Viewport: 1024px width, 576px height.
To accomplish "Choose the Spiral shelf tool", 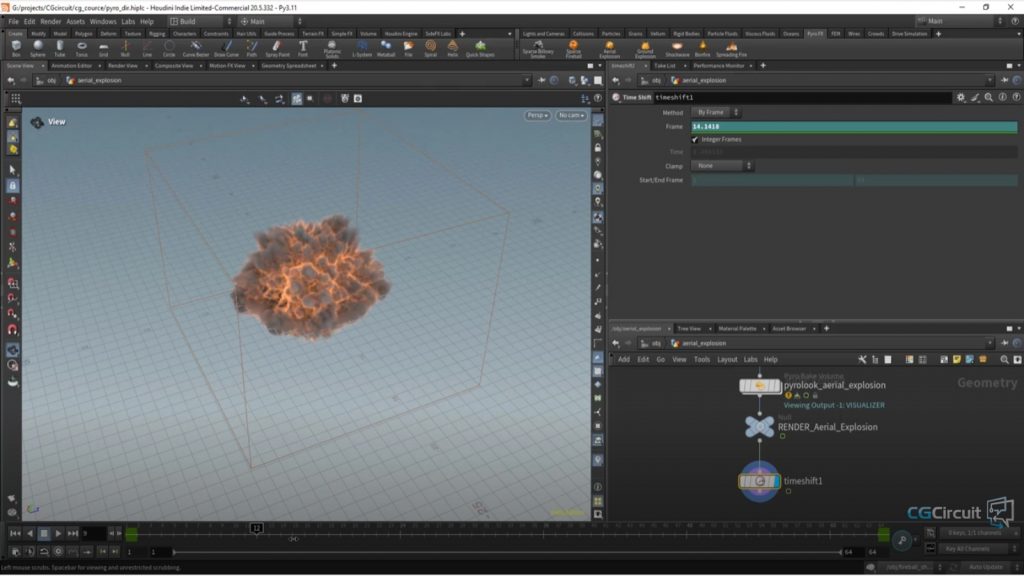I will click(430, 48).
